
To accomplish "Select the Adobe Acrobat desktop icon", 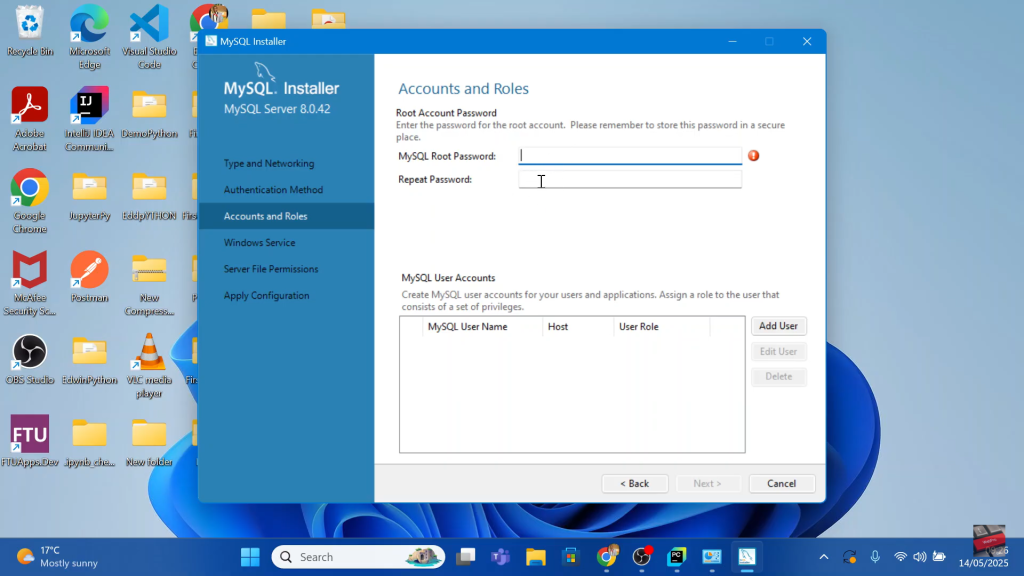I will click(x=29, y=119).
